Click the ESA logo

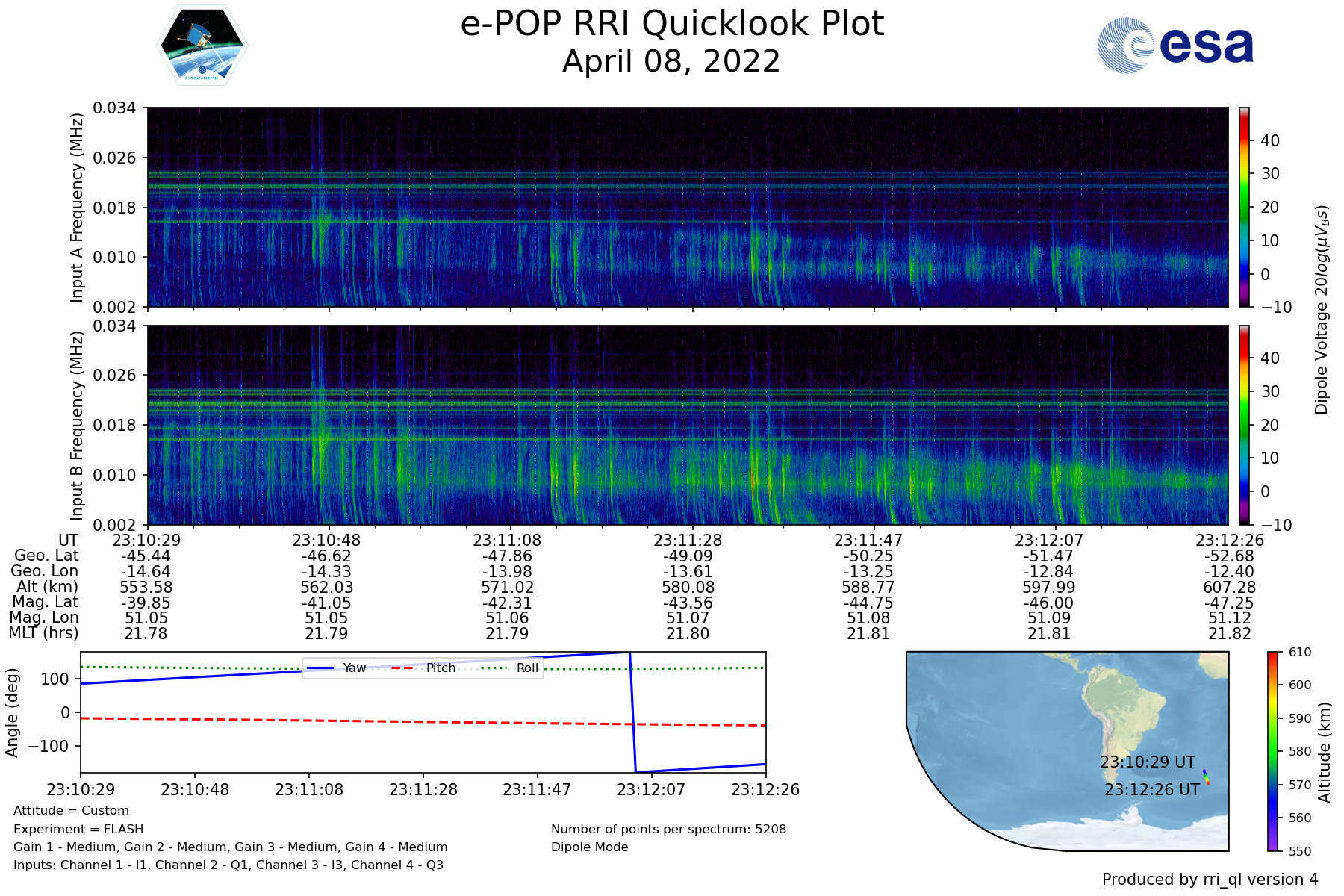point(1175,46)
